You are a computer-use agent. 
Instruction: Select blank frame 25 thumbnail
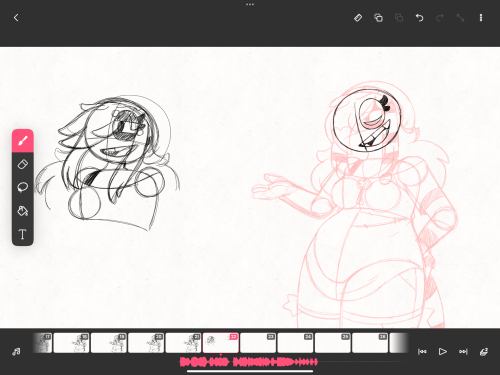333,343
